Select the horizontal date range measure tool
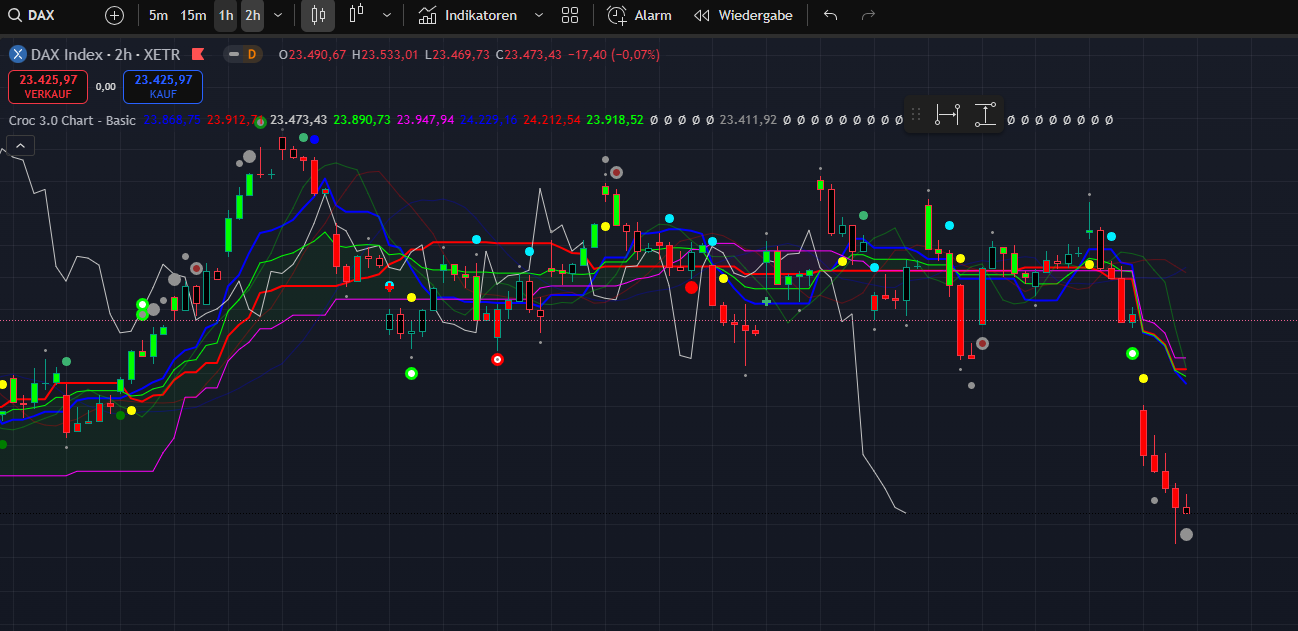The image size is (1298, 631). (x=947, y=115)
